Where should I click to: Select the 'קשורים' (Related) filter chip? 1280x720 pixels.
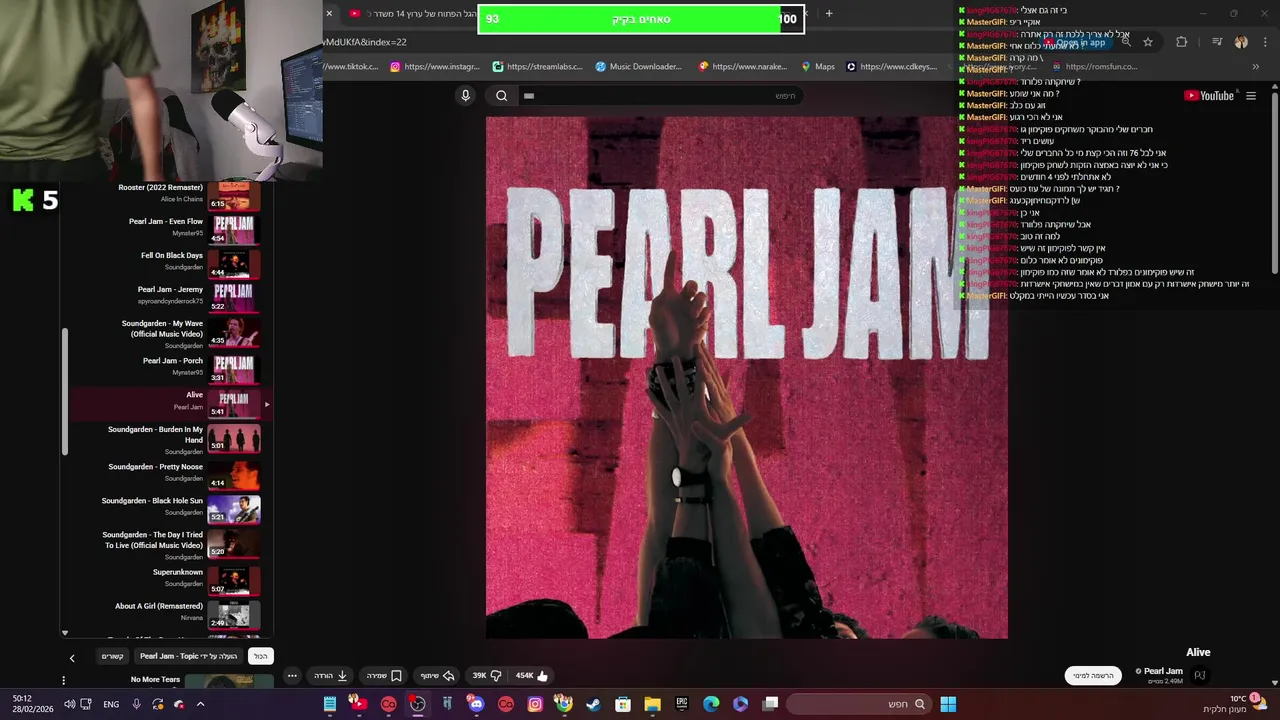click(x=113, y=656)
